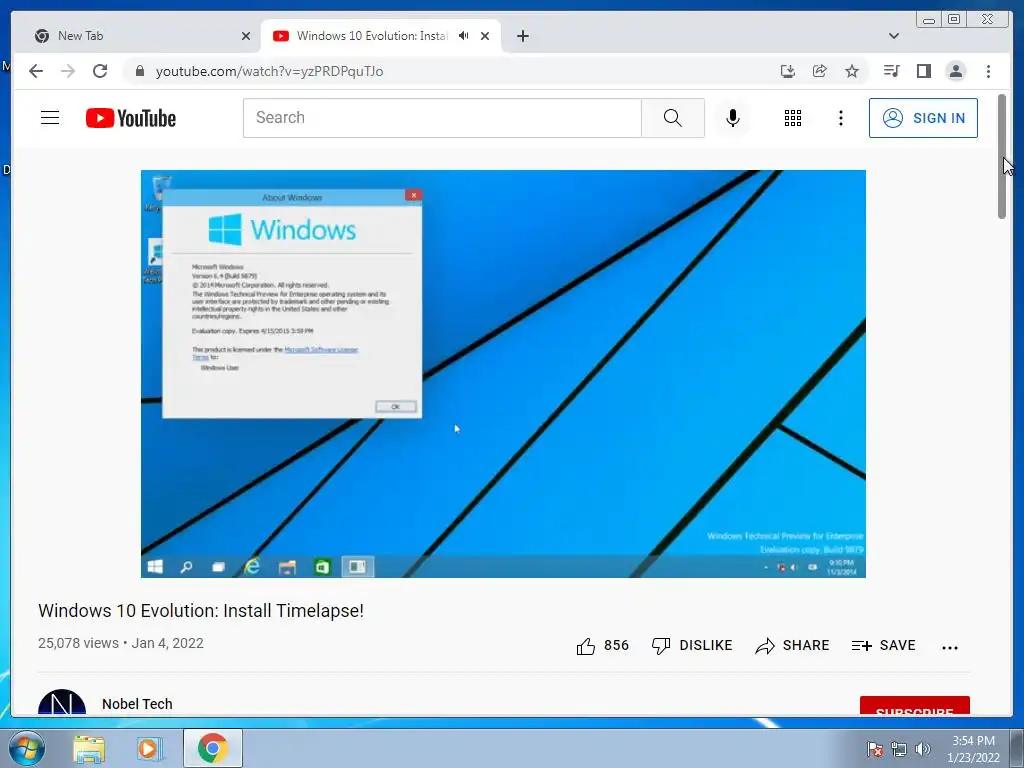The width and height of the screenshot is (1024, 768).
Task: Close the New Tab tab
Action: 246,36
